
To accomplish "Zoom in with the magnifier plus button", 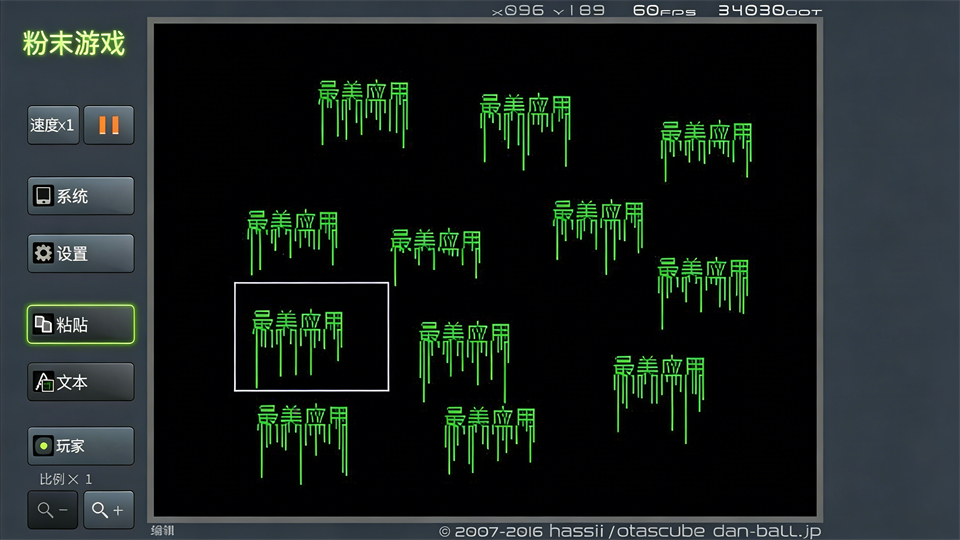I will tap(108, 510).
